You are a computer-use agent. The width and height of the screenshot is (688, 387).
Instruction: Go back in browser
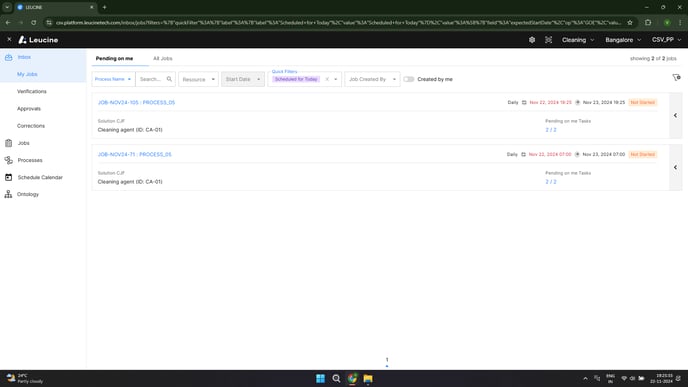click(8, 22)
